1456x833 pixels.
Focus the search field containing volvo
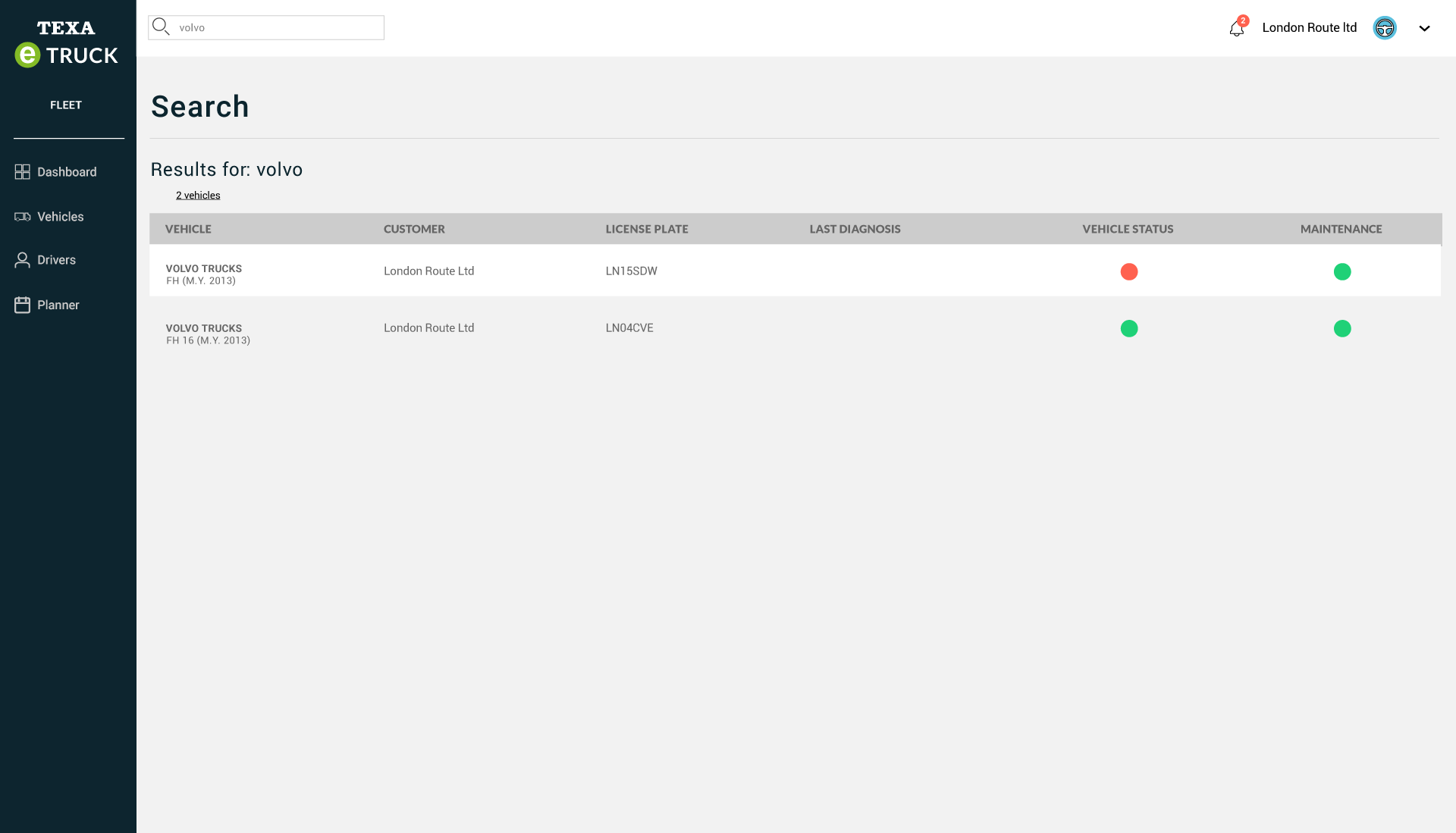(266, 28)
